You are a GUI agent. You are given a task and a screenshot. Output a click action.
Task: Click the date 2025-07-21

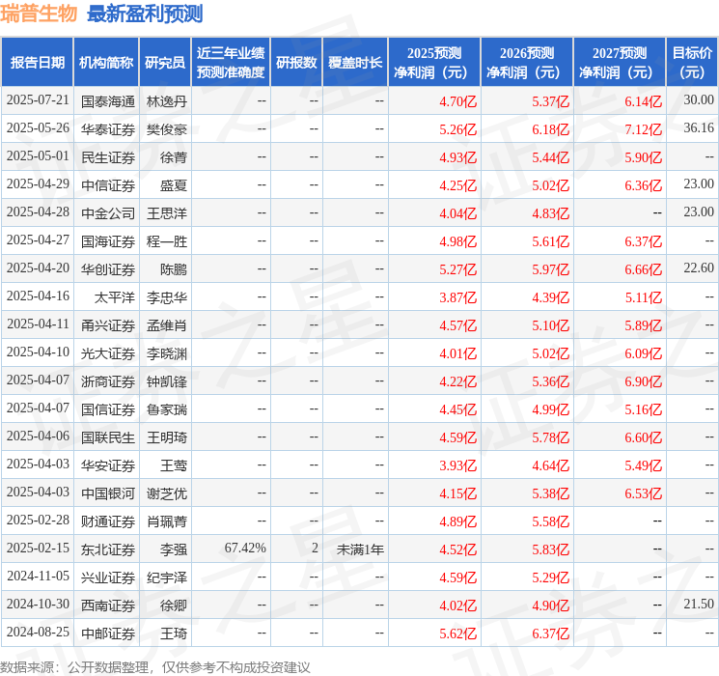38,100
